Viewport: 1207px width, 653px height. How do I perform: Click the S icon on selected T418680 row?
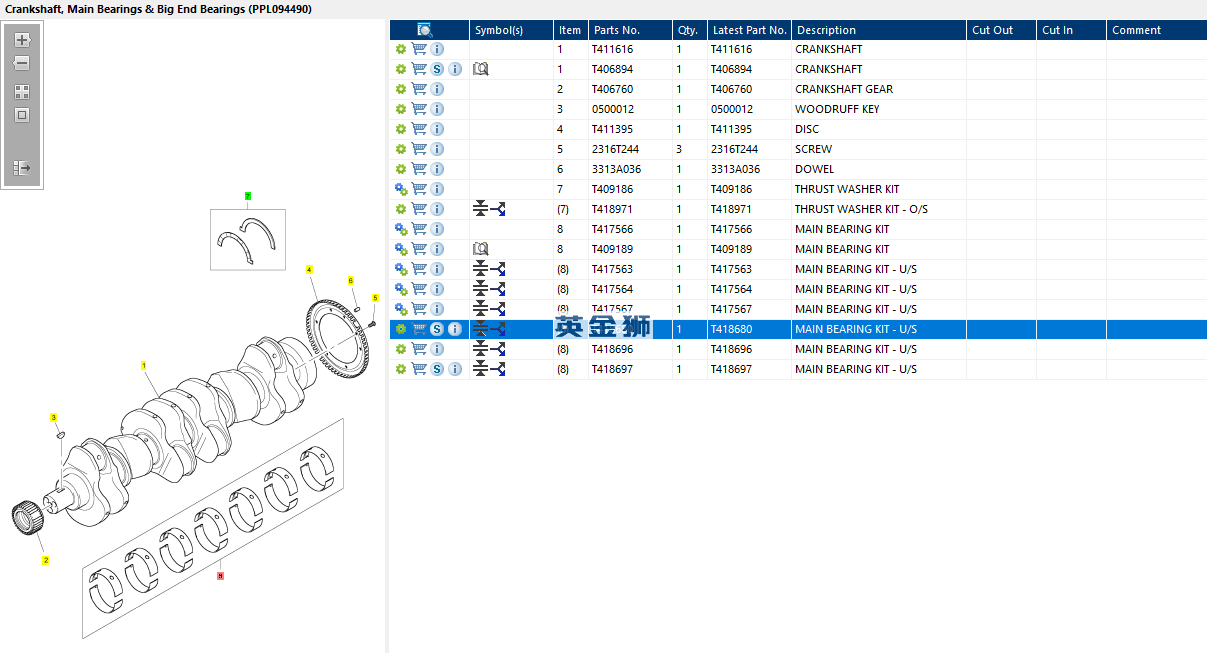tap(437, 329)
